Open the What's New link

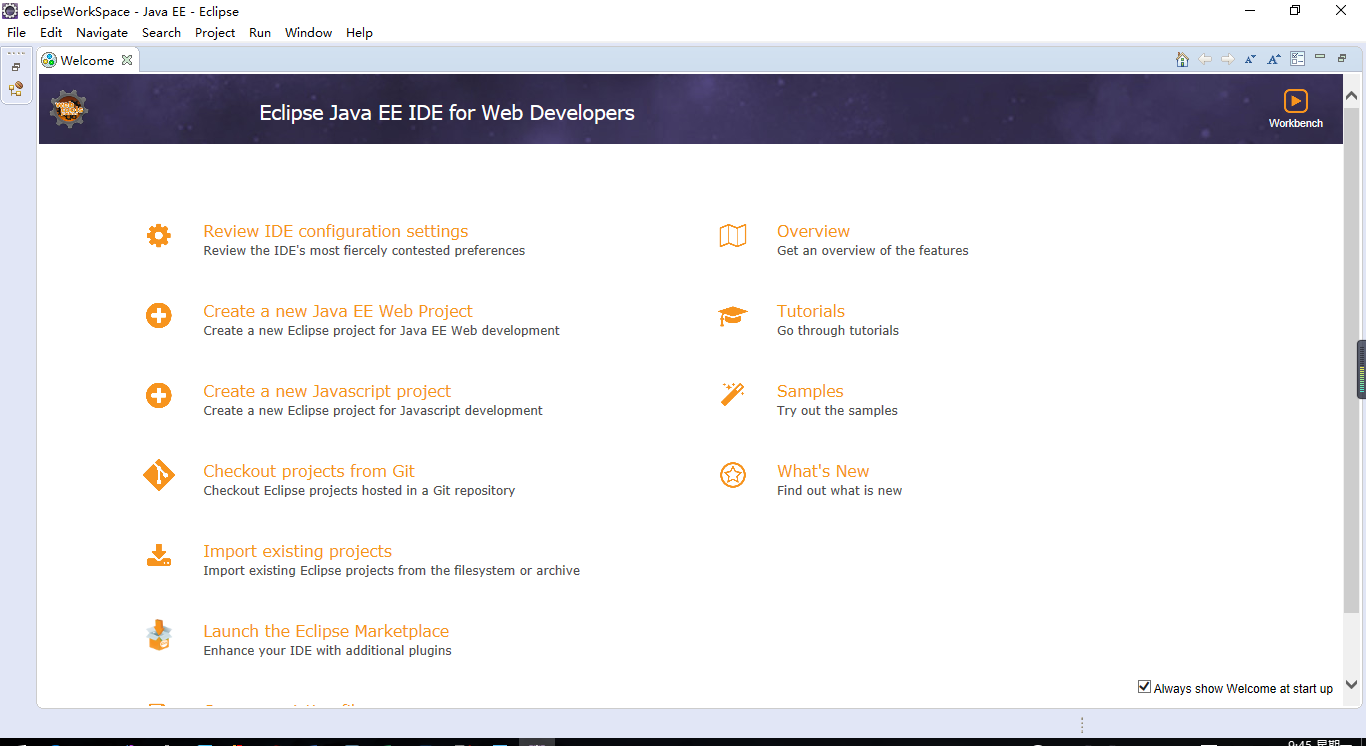point(823,471)
